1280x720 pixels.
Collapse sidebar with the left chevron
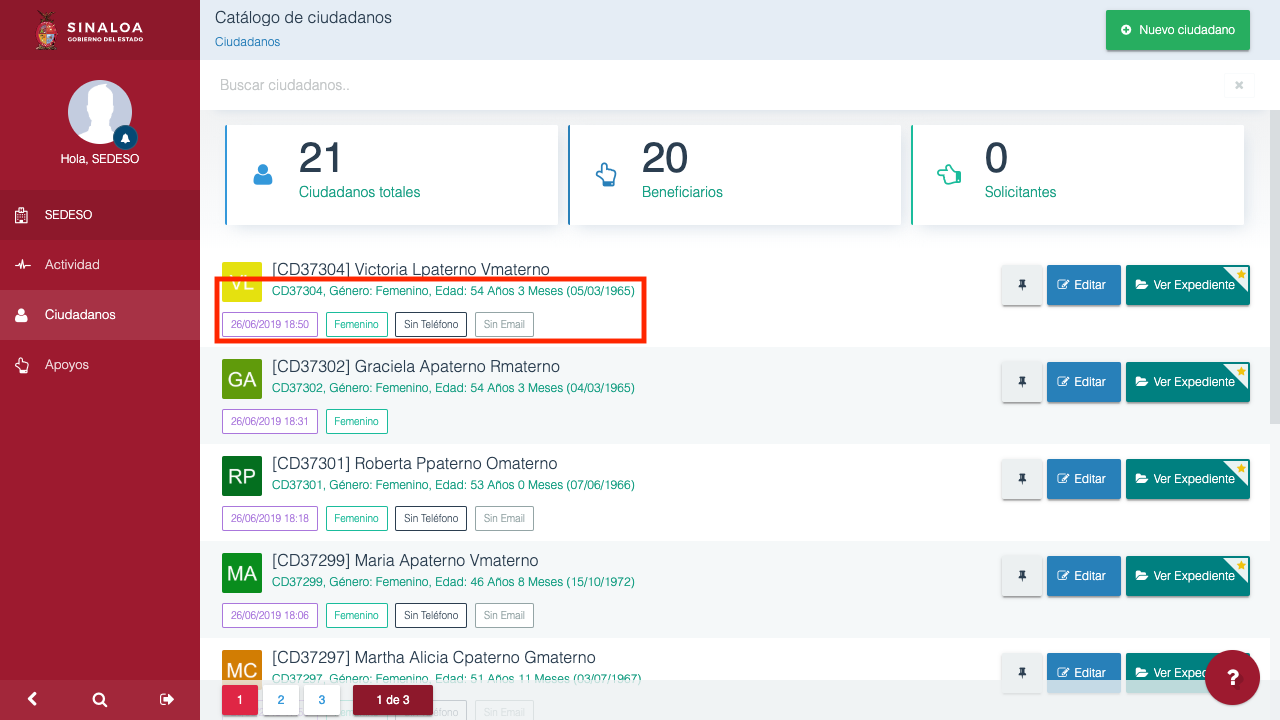click(x=32, y=699)
